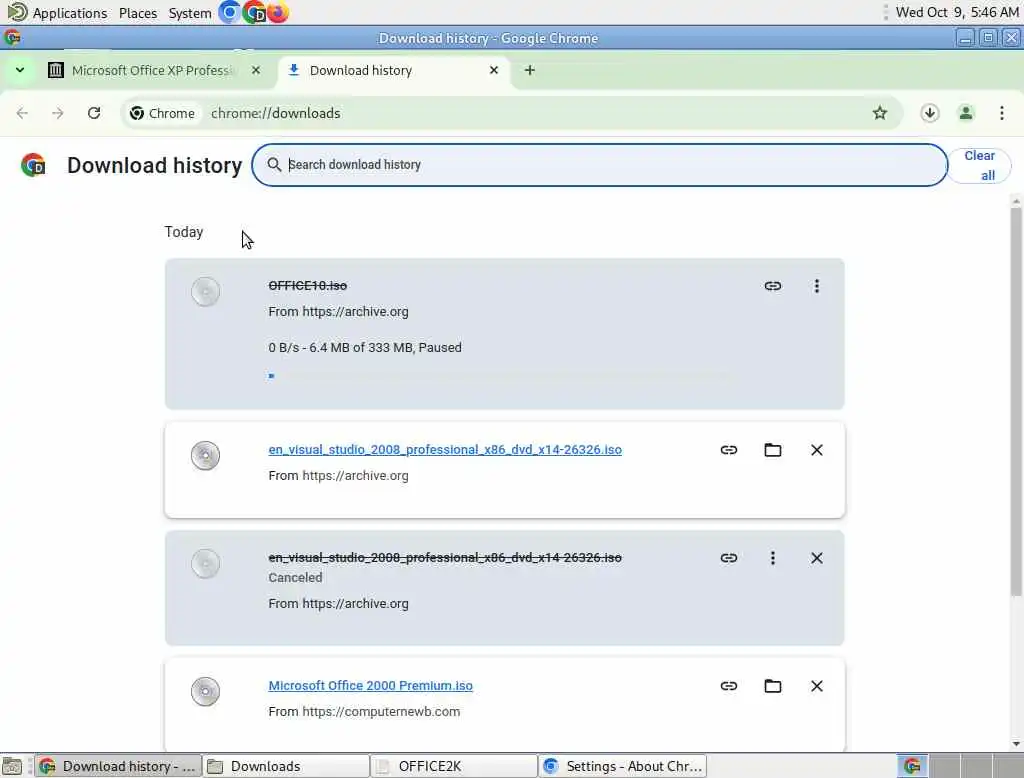Click Microsoft Office 2000 Premium disc file icon
The height and width of the screenshot is (778, 1024).
(x=205, y=691)
